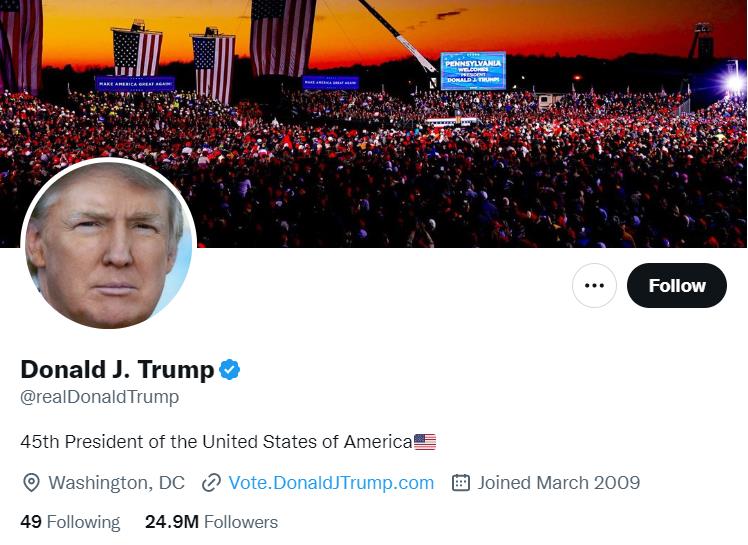This screenshot has width=748, height=545.
Task: Click the chain link icon
Action: pyautogui.click(x=211, y=483)
